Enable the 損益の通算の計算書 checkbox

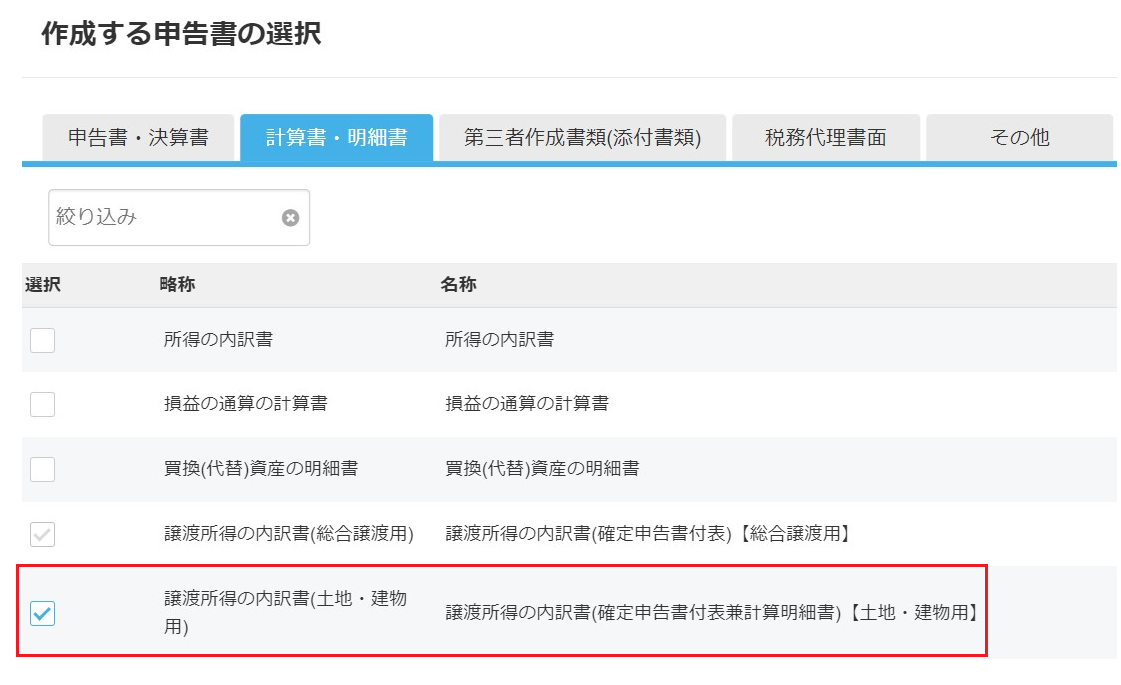pos(42,405)
